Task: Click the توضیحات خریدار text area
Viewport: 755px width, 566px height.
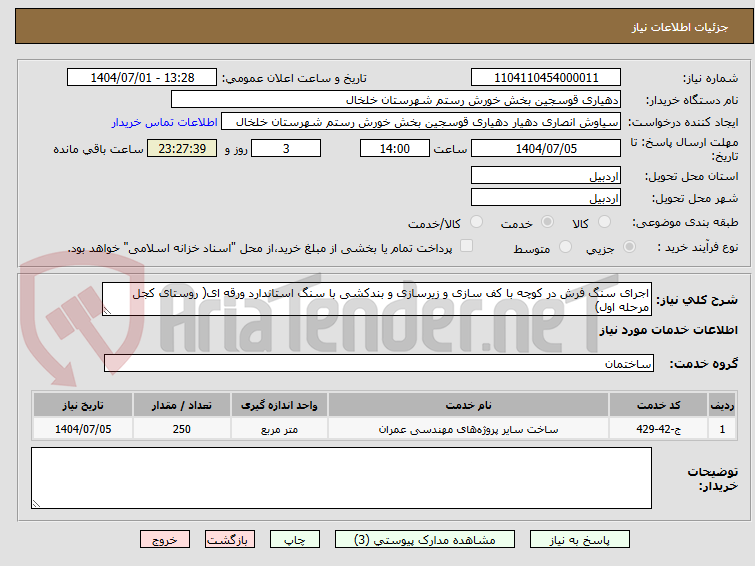Action: point(341,478)
